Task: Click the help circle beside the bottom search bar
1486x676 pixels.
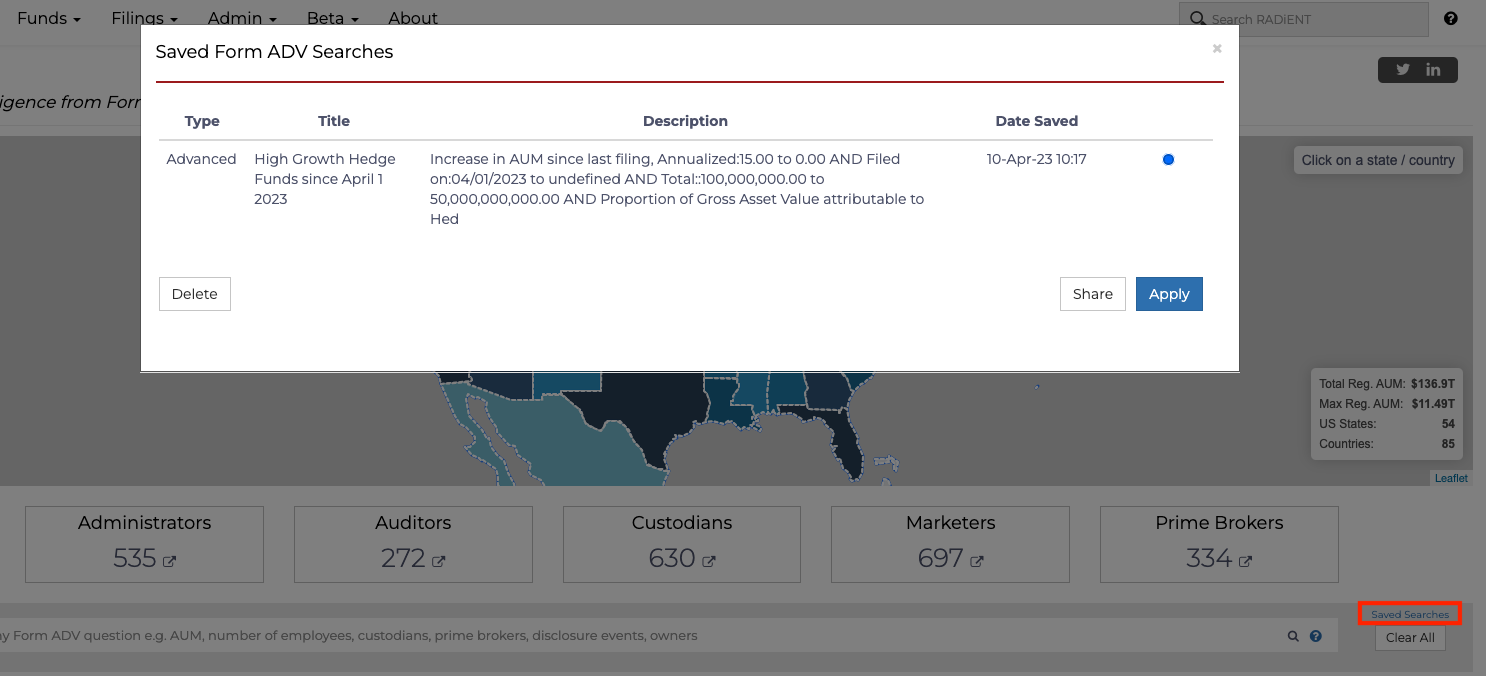Action: (1315, 635)
